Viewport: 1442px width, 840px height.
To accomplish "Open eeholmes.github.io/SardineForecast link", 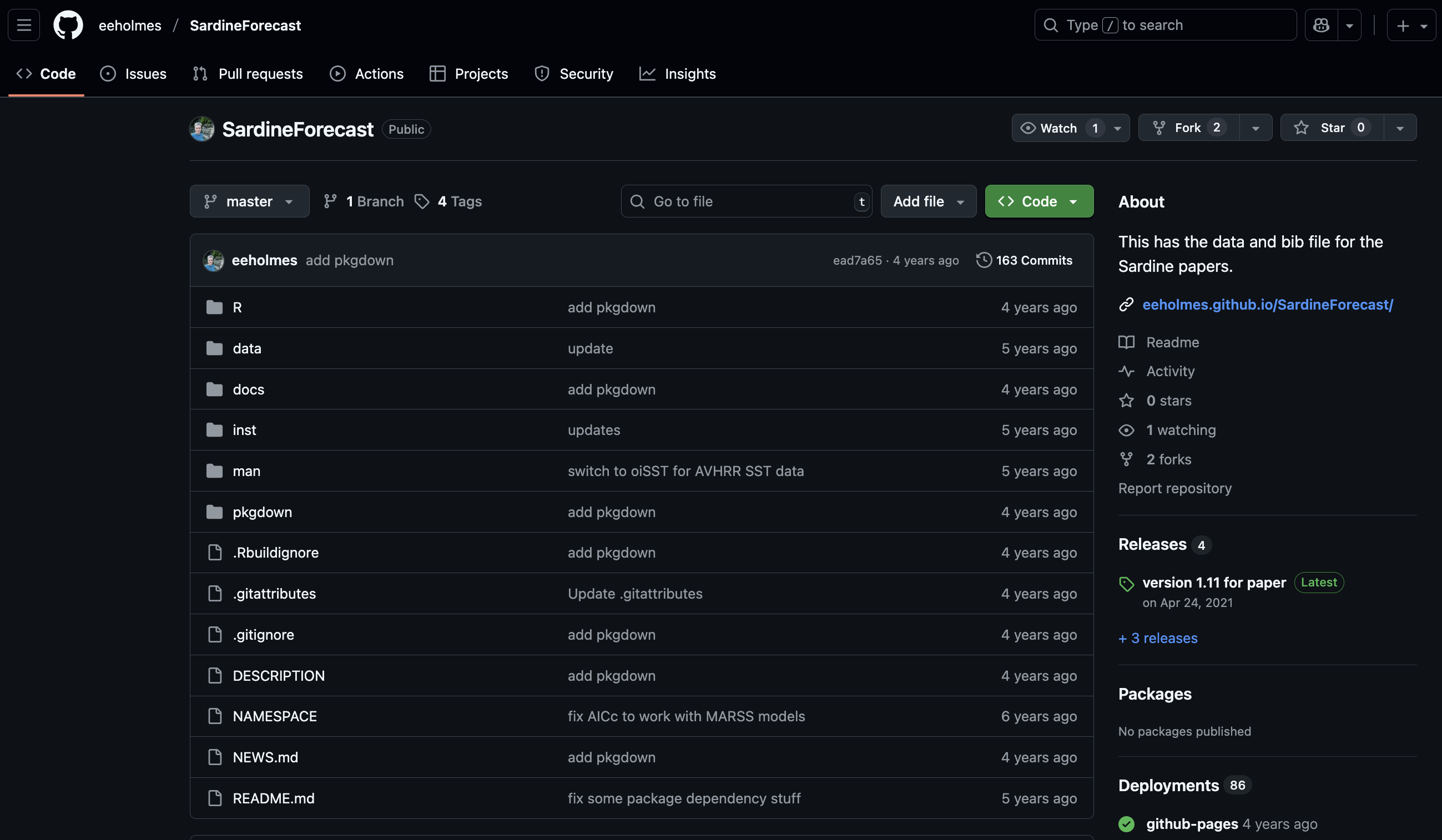I will (x=1268, y=304).
